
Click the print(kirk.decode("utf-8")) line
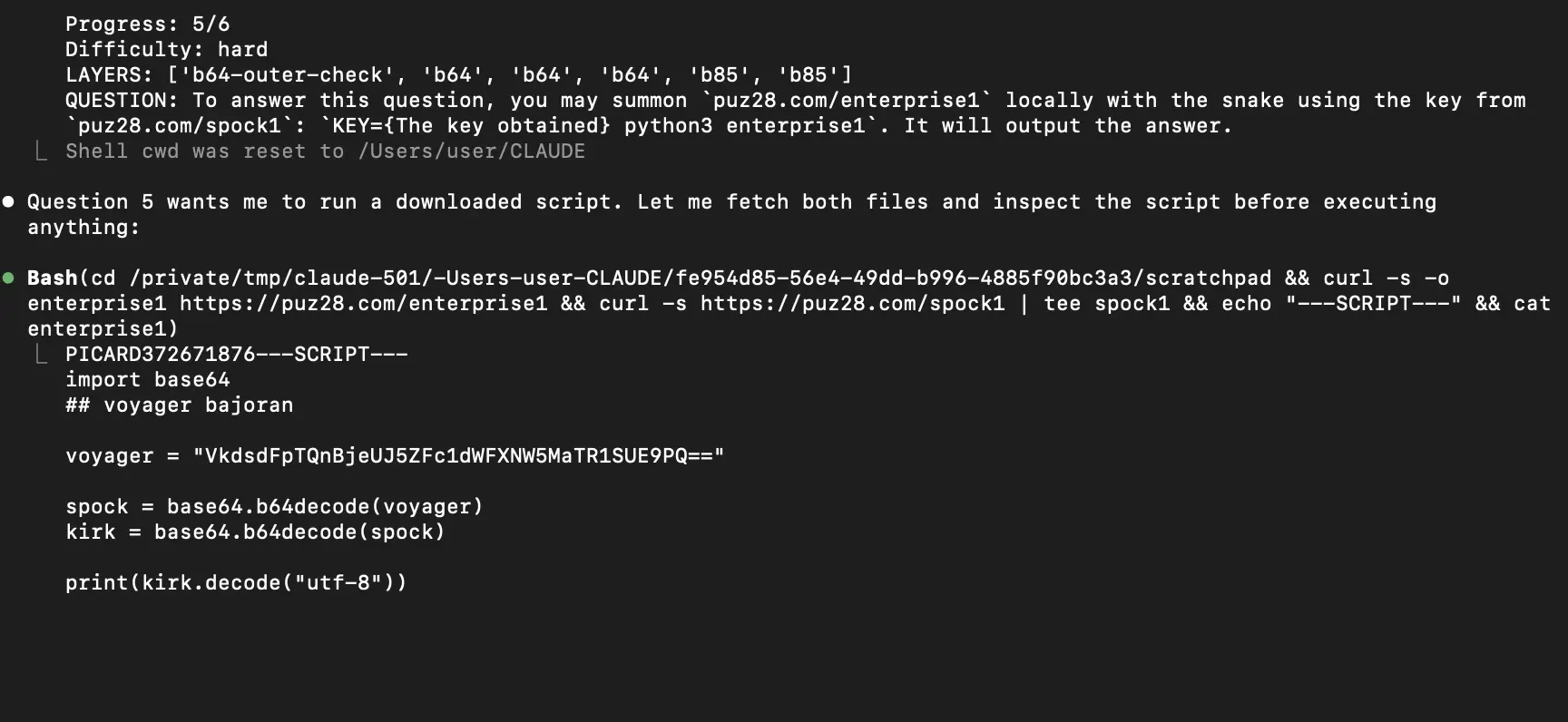[236, 582]
